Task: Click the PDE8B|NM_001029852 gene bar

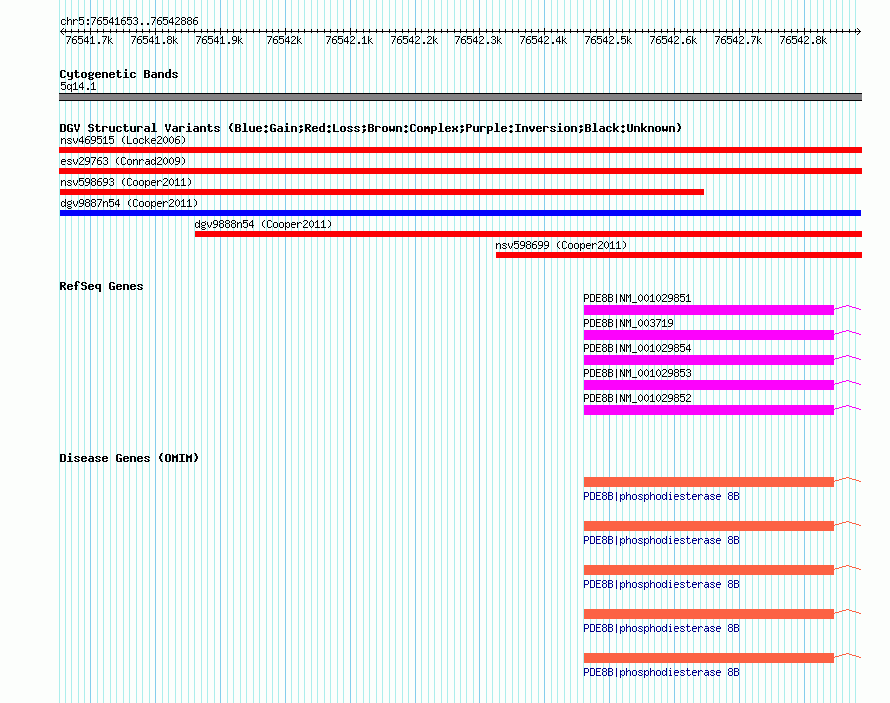Action: pyautogui.click(x=708, y=410)
